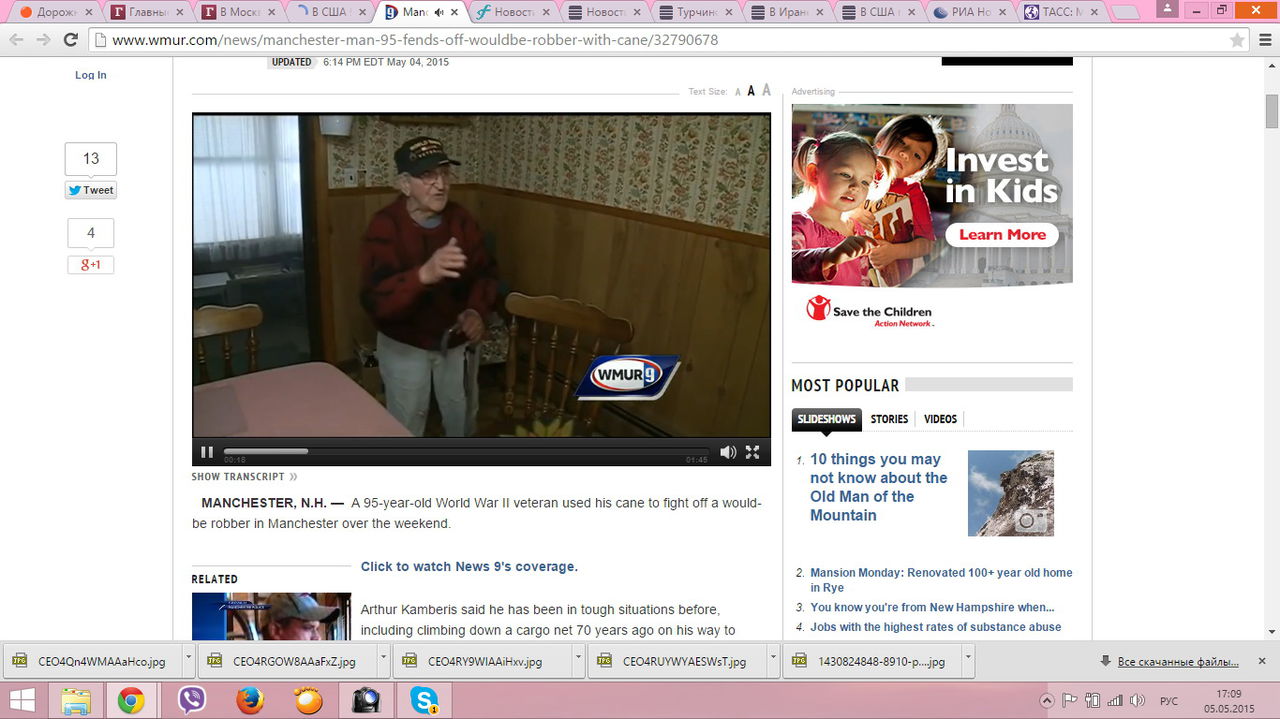This screenshot has width=1280, height=719.
Task: Open Click to watch News 9's coverage
Action: pos(469,566)
